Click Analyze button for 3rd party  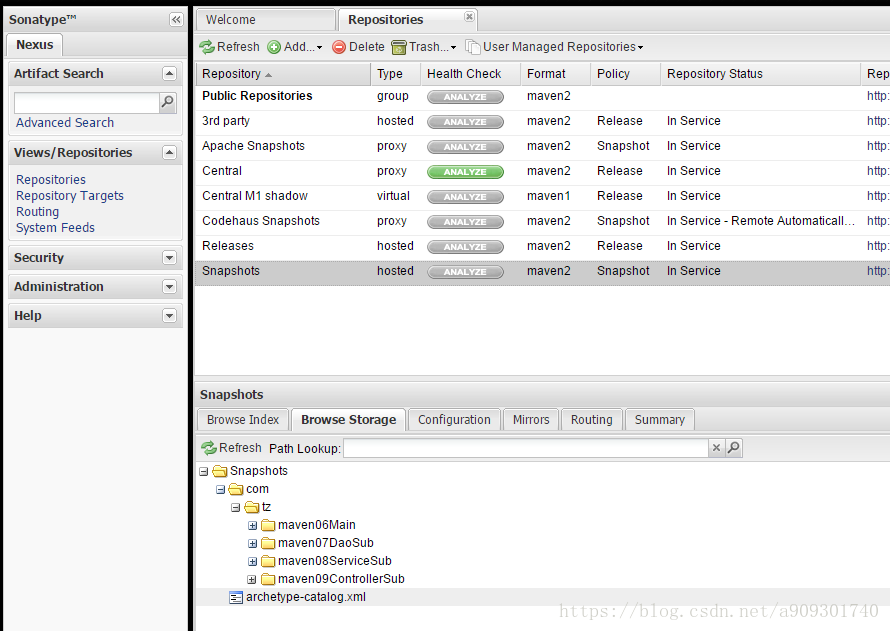tap(465, 122)
